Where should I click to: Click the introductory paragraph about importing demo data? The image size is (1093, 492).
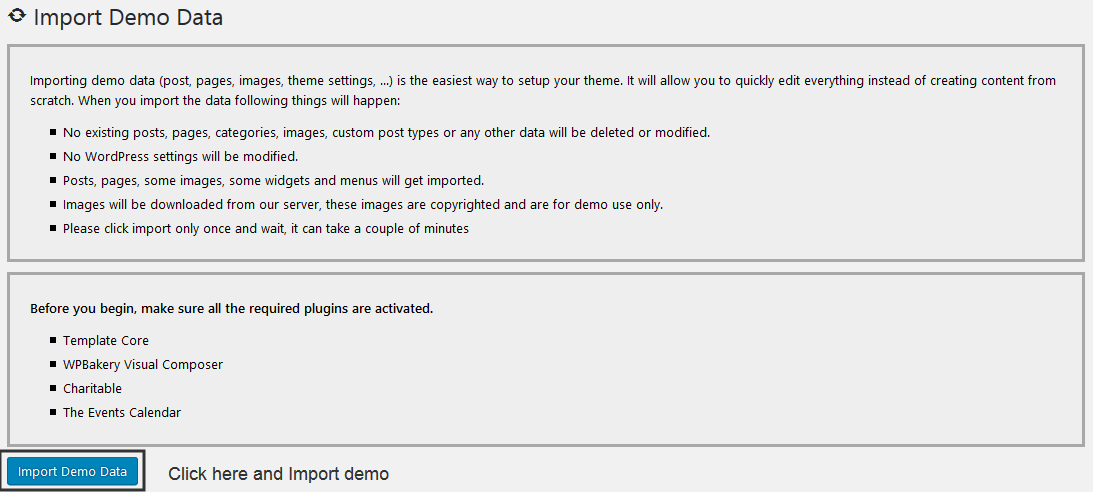point(542,91)
